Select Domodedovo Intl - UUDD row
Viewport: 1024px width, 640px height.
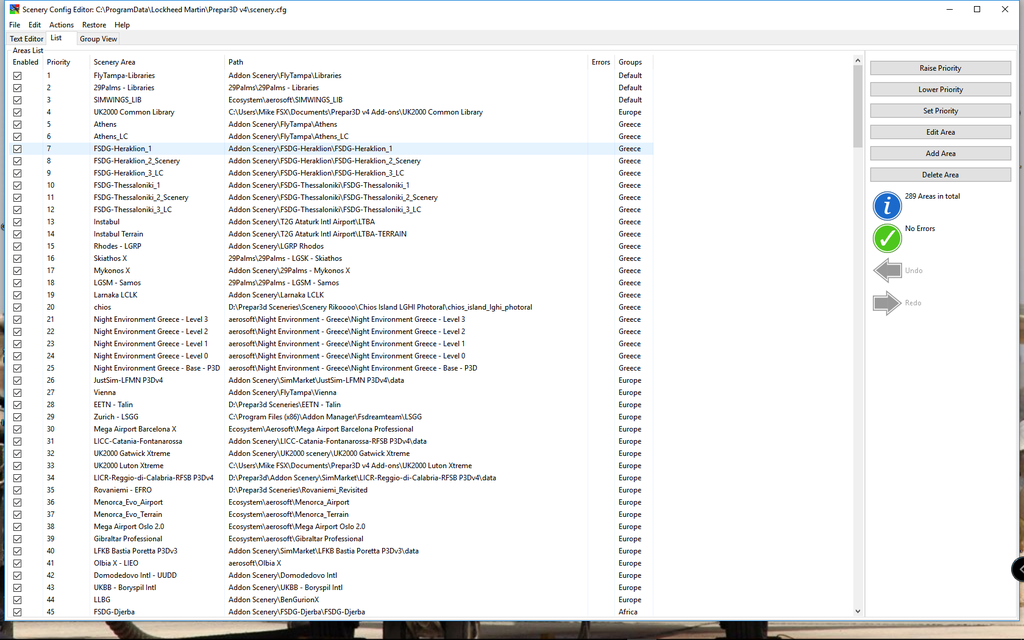pos(330,575)
